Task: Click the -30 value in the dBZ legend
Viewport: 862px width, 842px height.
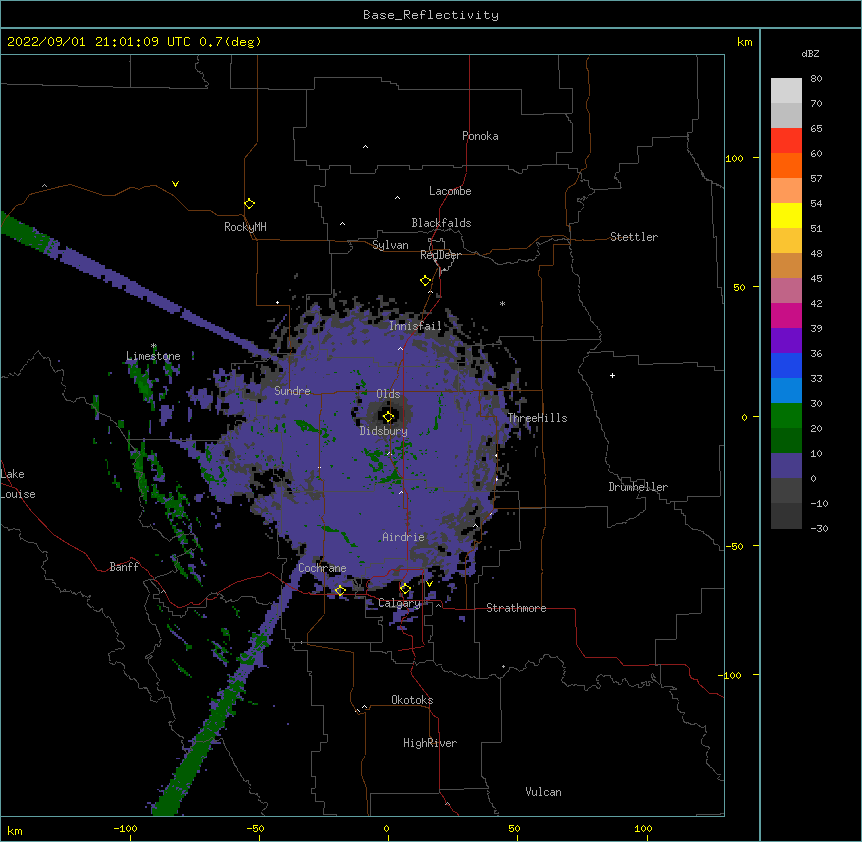Action: tap(819, 528)
